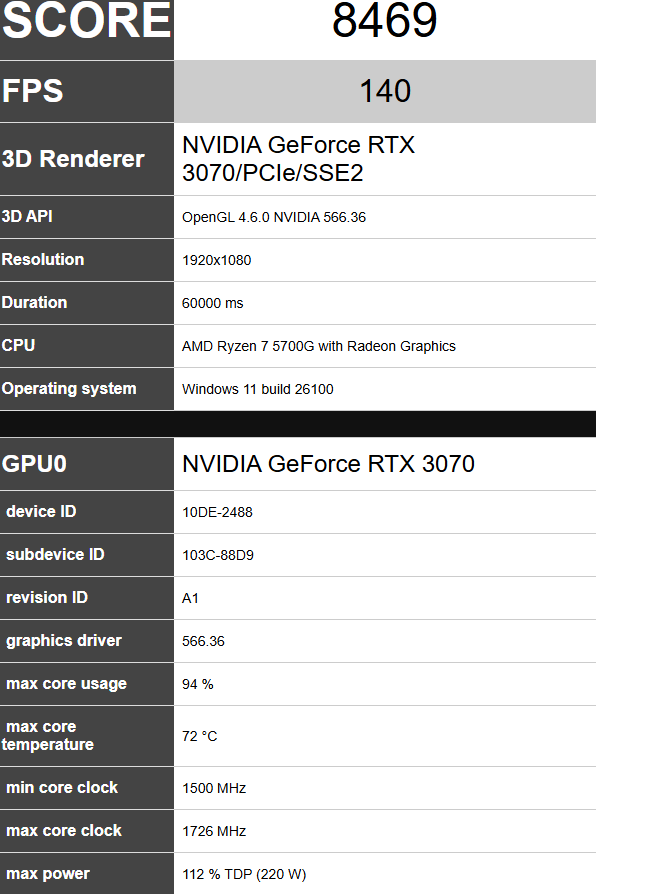
Task: Click the max core clock 1726 MHz value
Action: [214, 831]
